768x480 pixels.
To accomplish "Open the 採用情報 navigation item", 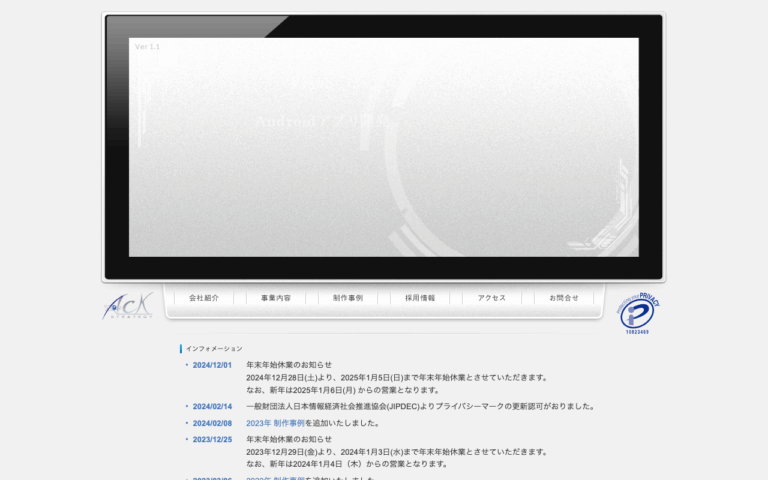I will [420, 298].
